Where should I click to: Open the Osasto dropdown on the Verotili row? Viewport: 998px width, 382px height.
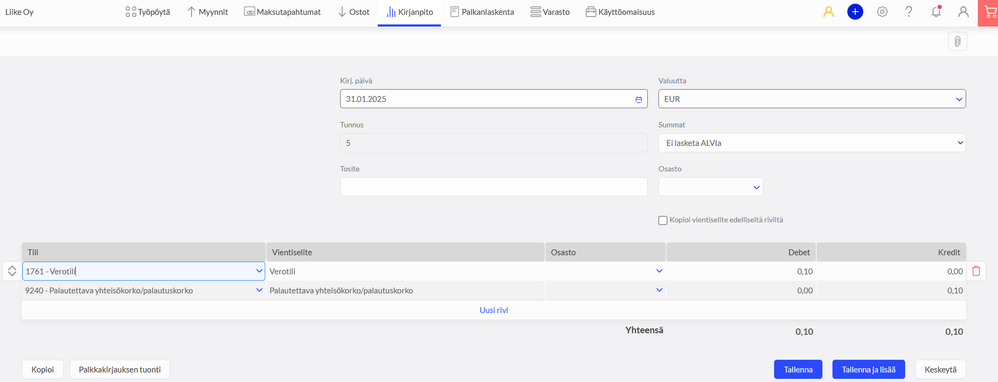click(x=659, y=271)
